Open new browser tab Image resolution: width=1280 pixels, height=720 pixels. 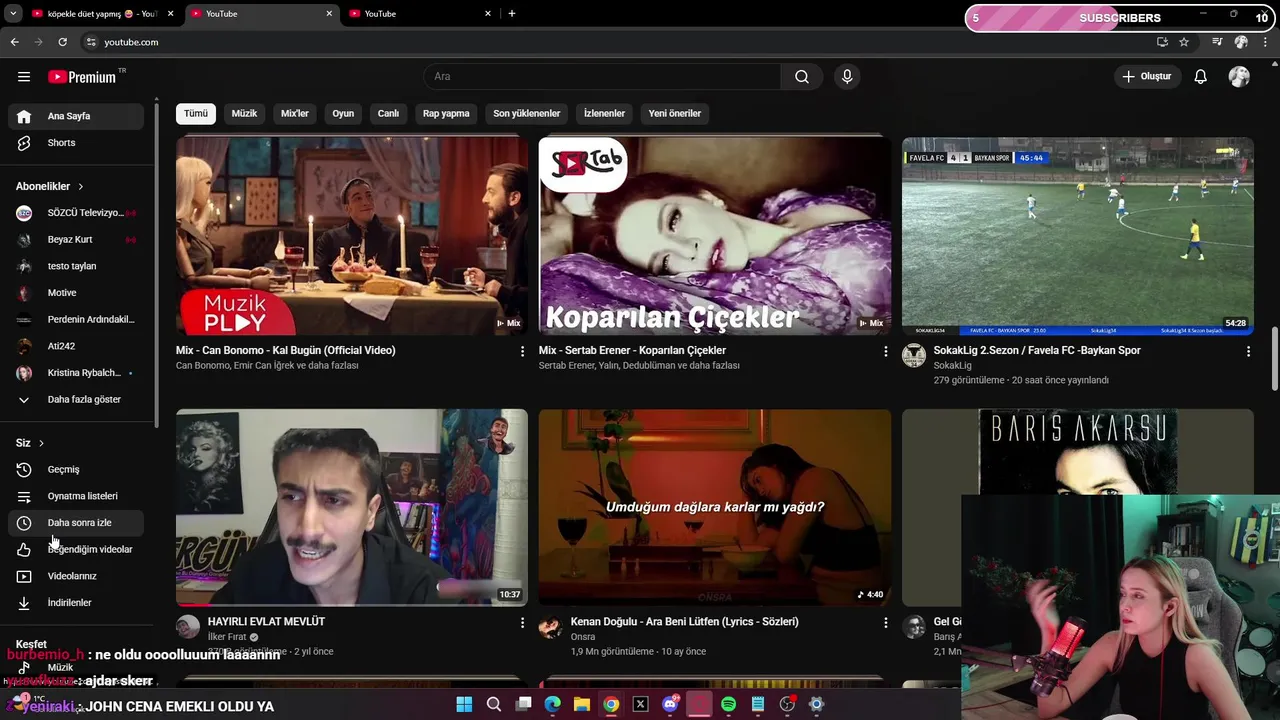512,14
